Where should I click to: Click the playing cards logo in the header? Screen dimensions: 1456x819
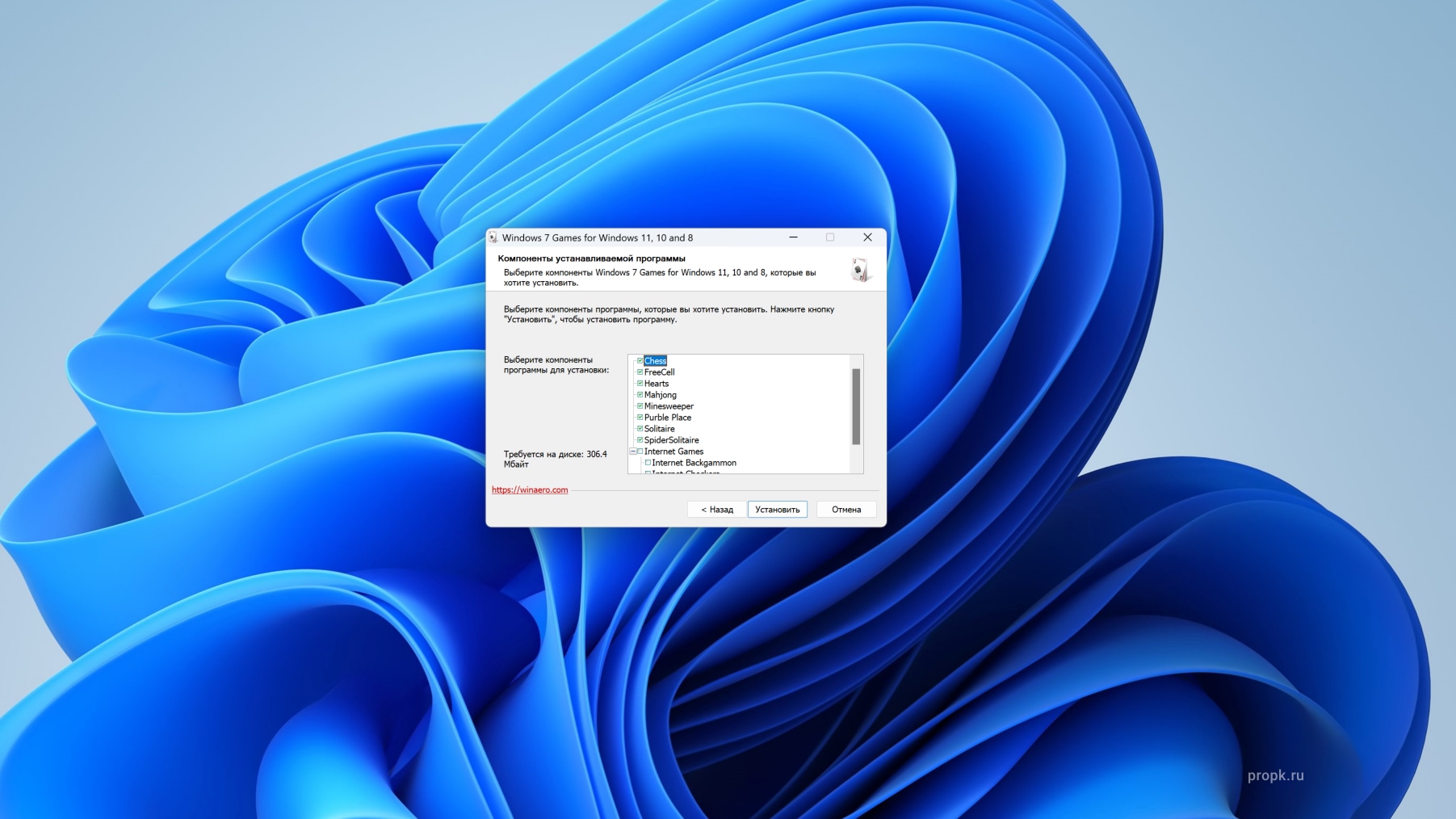[x=860, y=270]
